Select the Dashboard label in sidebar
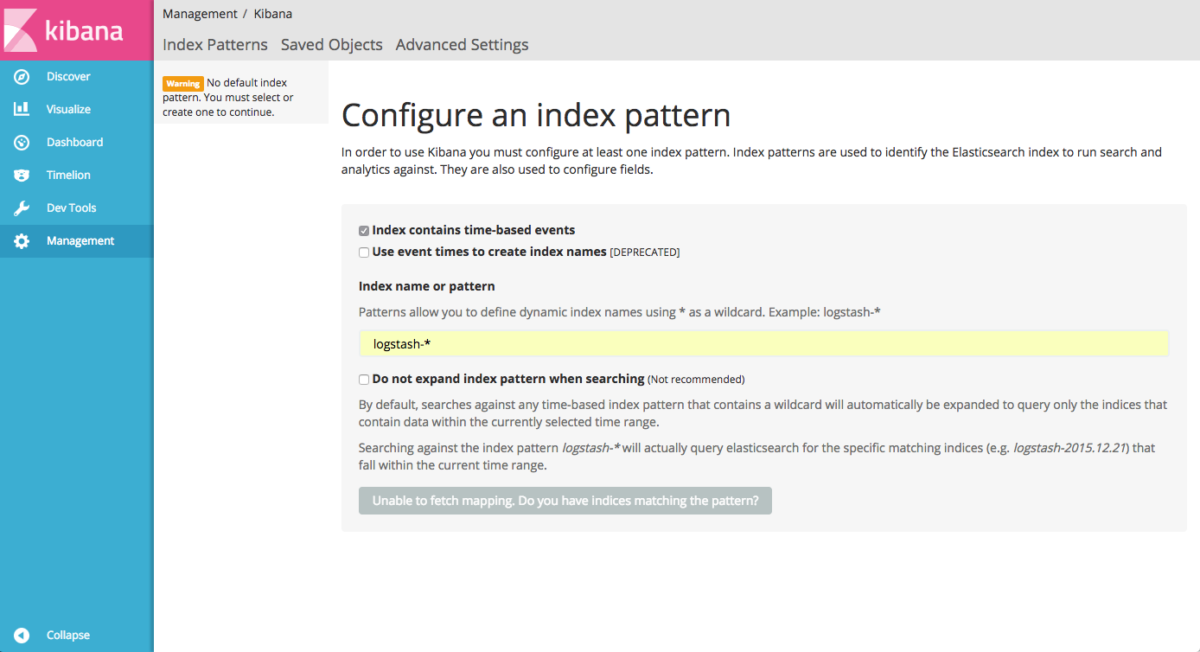The image size is (1200, 652). point(75,143)
